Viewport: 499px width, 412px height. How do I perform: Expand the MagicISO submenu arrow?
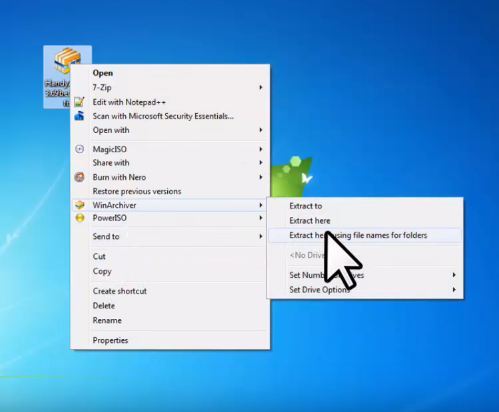[x=261, y=149]
